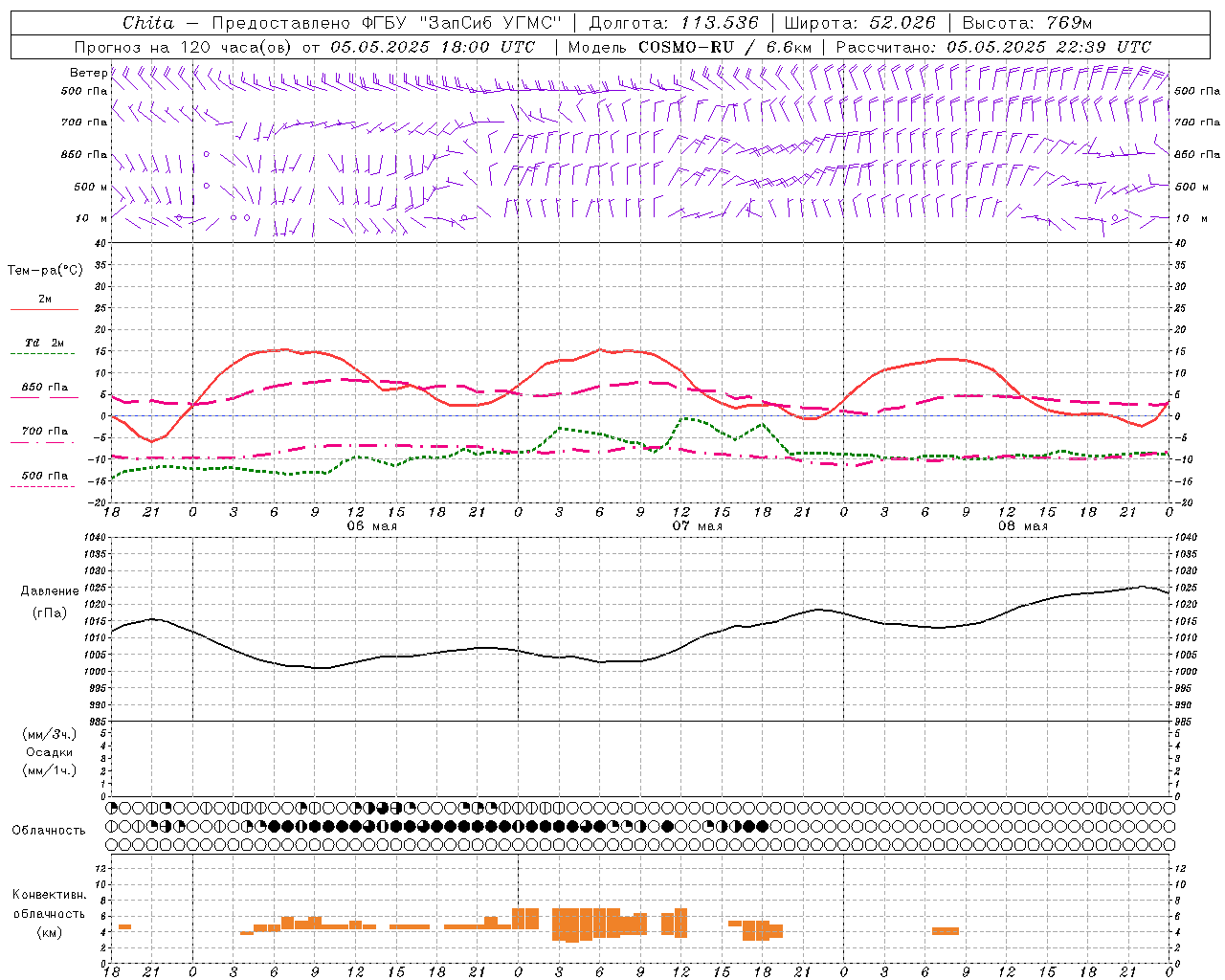
Task: Click the "(мм/1ч.)" unit label
Action: [49, 770]
